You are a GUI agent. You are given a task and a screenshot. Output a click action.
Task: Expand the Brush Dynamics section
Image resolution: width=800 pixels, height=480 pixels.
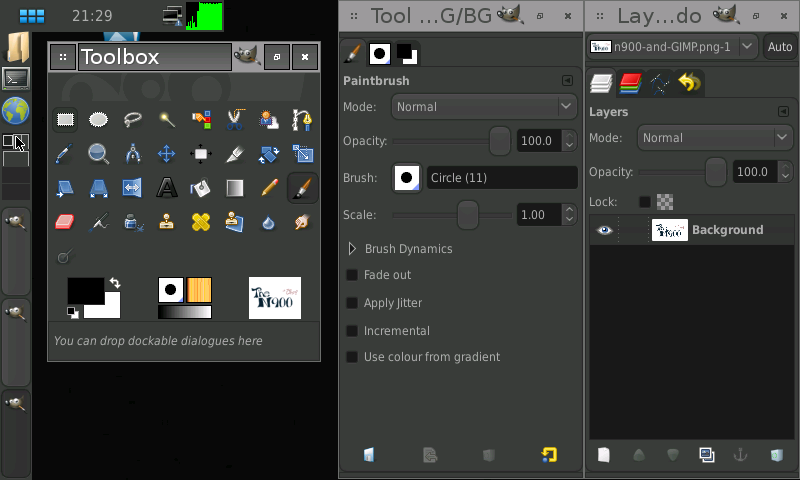(352, 248)
